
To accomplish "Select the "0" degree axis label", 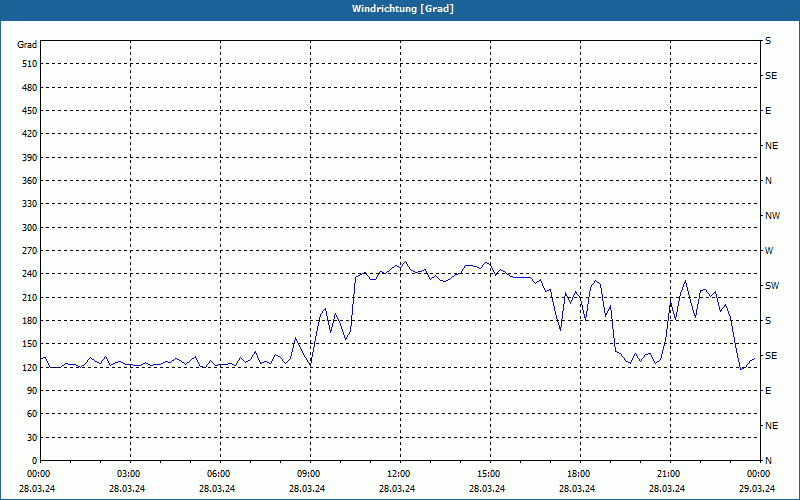I will tap(35, 461).
